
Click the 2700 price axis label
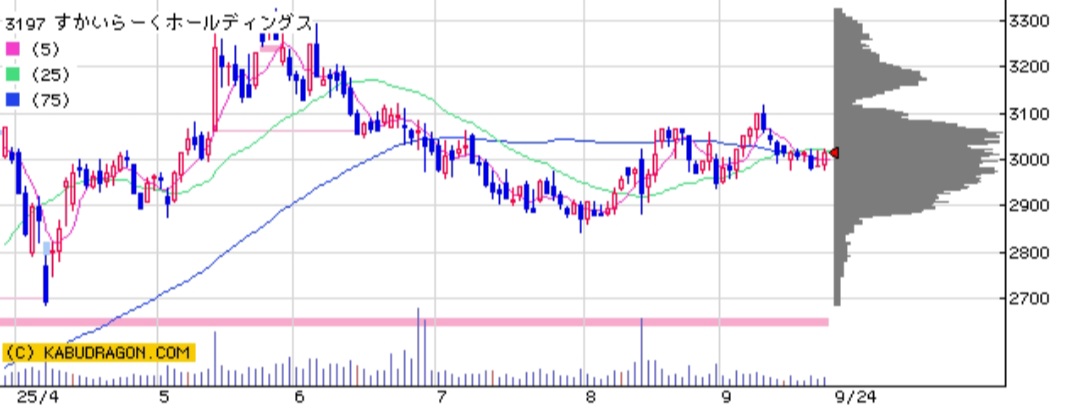coord(1028,298)
